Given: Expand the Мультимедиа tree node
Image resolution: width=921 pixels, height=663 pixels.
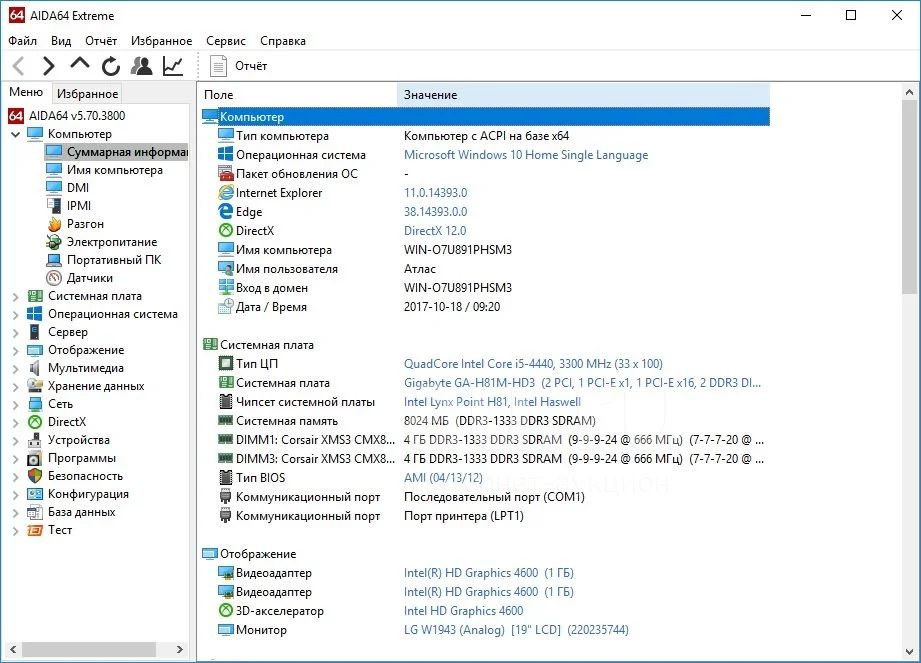Looking at the screenshot, I should (16, 369).
